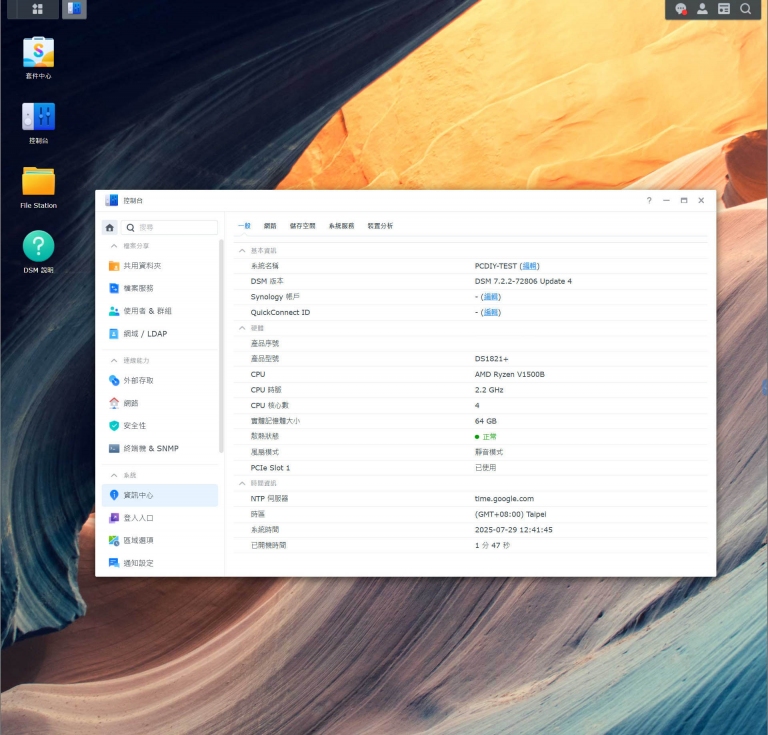Edit the QuickConnect ID link
Viewport: 768px width, 735px height.
(490, 312)
